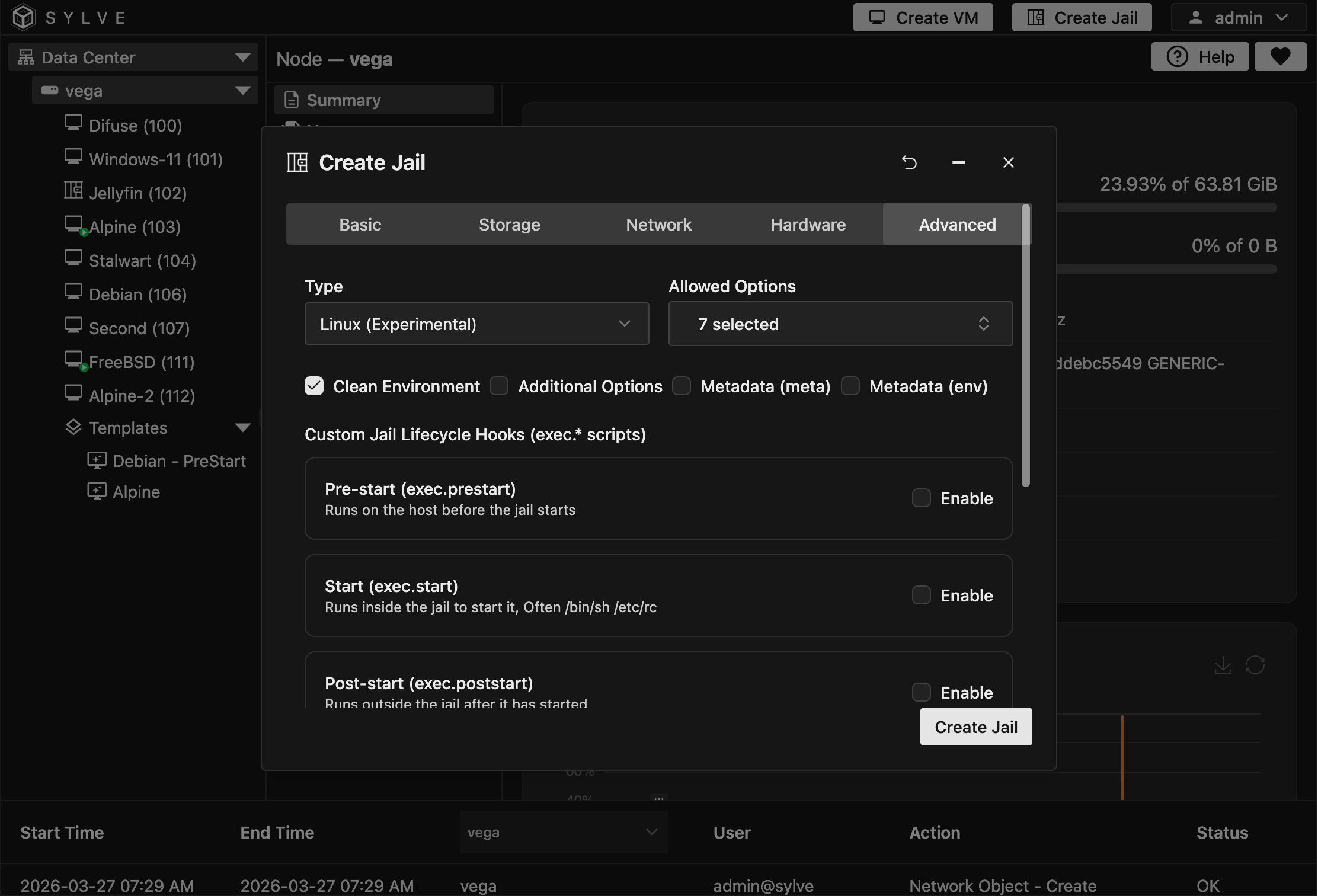The image size is (1318, 896).
Task: Click the admin user avatar icon
Action: tap(1196, 18)
